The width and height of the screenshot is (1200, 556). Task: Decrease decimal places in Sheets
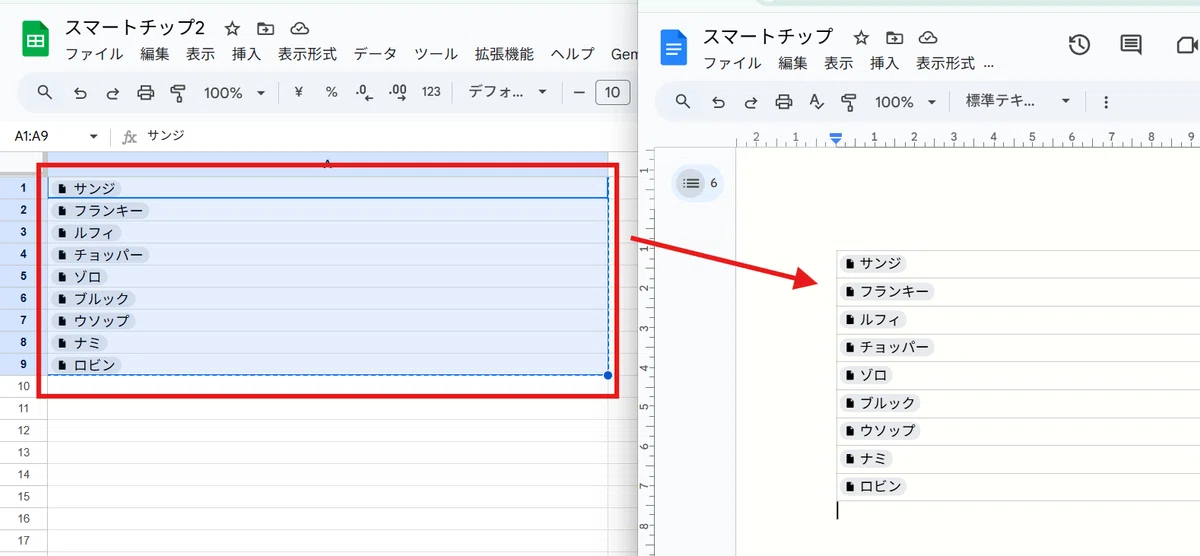(x=364, y=92)
